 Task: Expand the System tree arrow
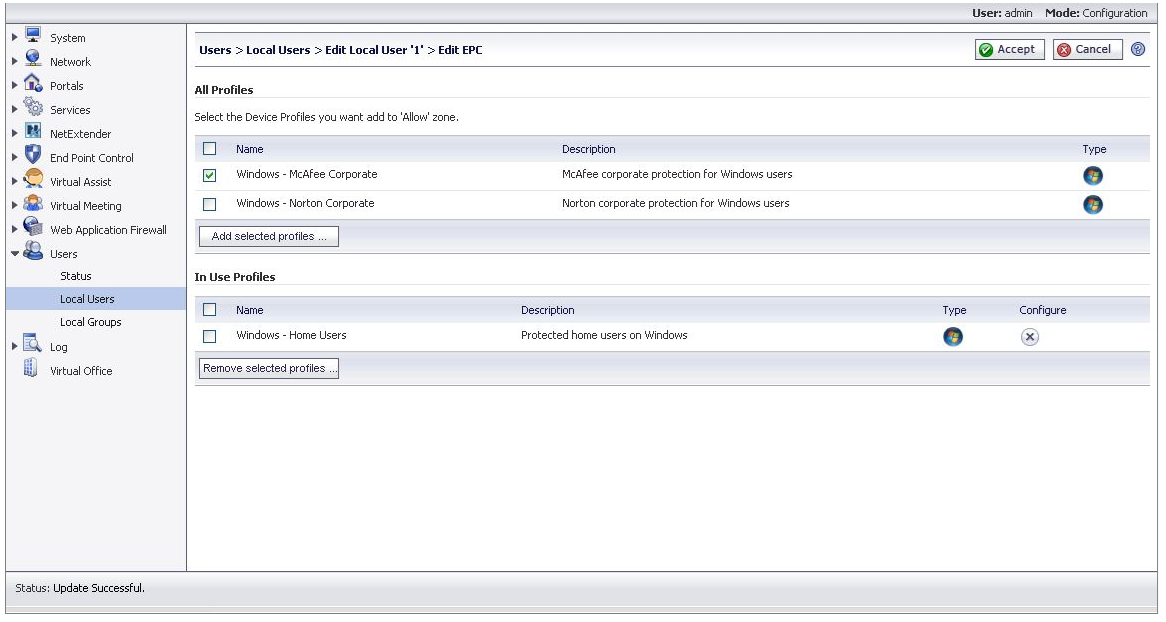[14, 37]
